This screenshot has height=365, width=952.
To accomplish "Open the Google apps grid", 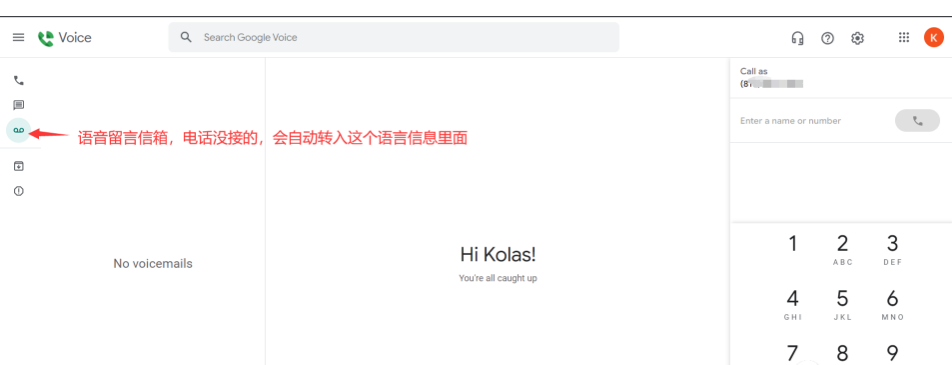I will [x=904, y=38].
